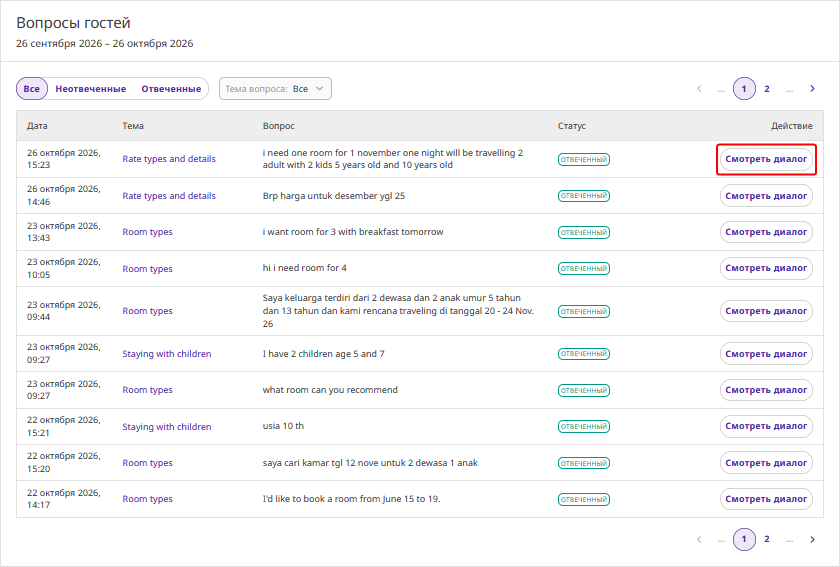Select the Все filter tab
Image resolution: width=840 pixels, height=567 pixels.
(x=32, y=89)
